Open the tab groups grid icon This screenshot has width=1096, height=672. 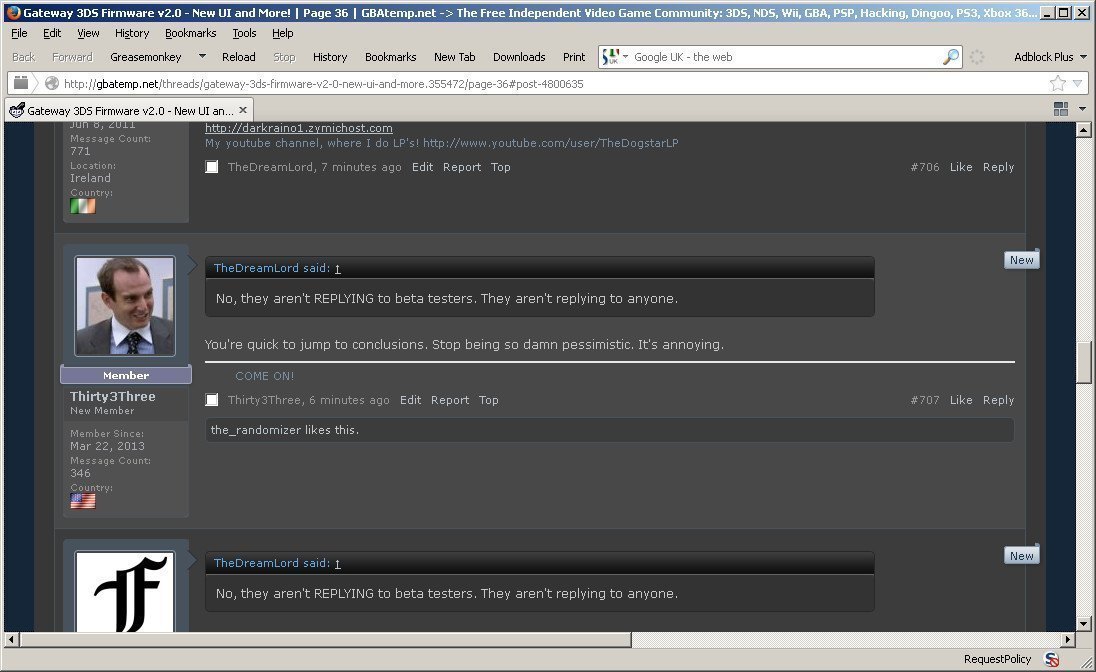tap(1060, 109)
